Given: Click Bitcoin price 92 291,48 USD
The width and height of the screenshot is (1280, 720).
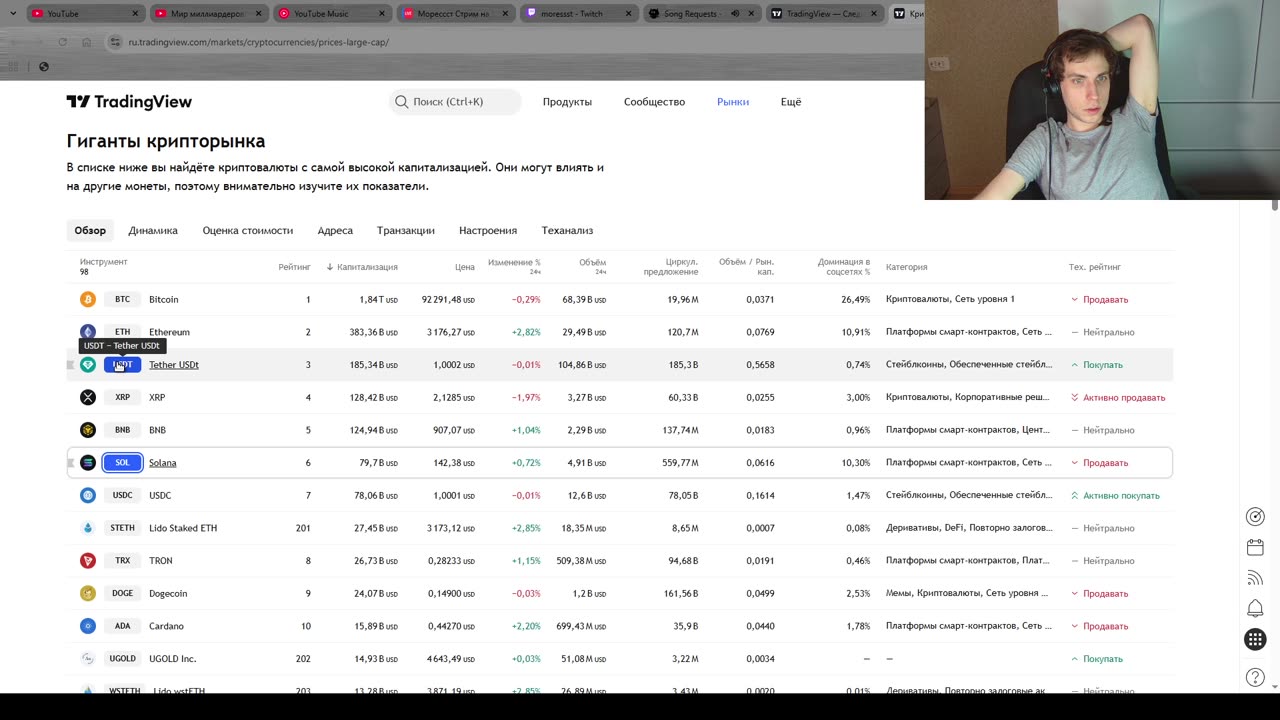Looking at the screenshot, I should point(448,299).
